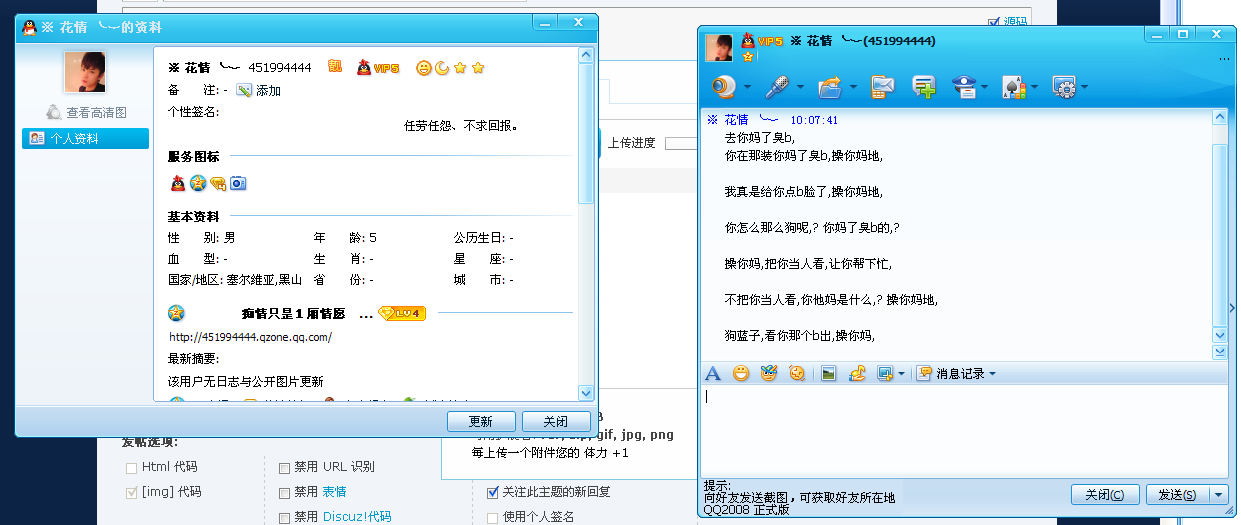Click the send file folder icon
Screen dimensions: 1241x525
pos(829,88)
